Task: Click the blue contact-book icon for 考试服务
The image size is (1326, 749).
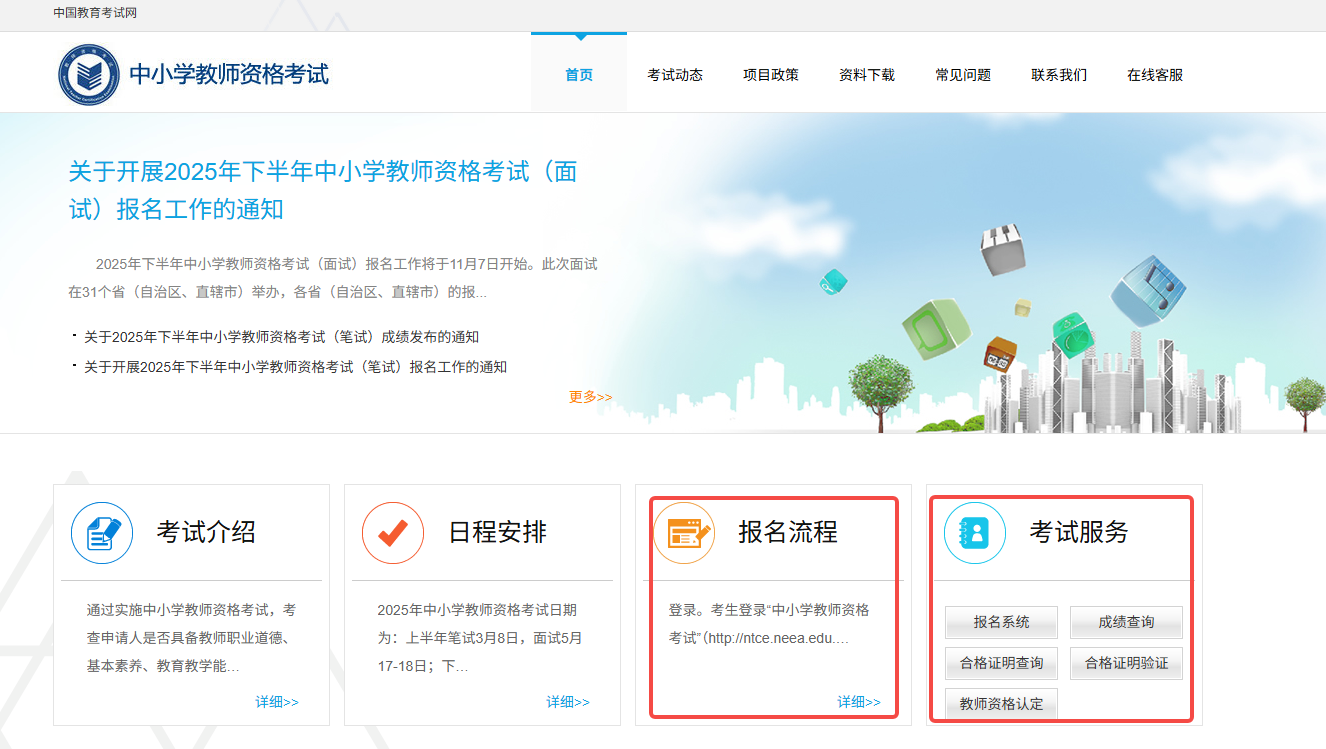Action: tap(975, 533)
